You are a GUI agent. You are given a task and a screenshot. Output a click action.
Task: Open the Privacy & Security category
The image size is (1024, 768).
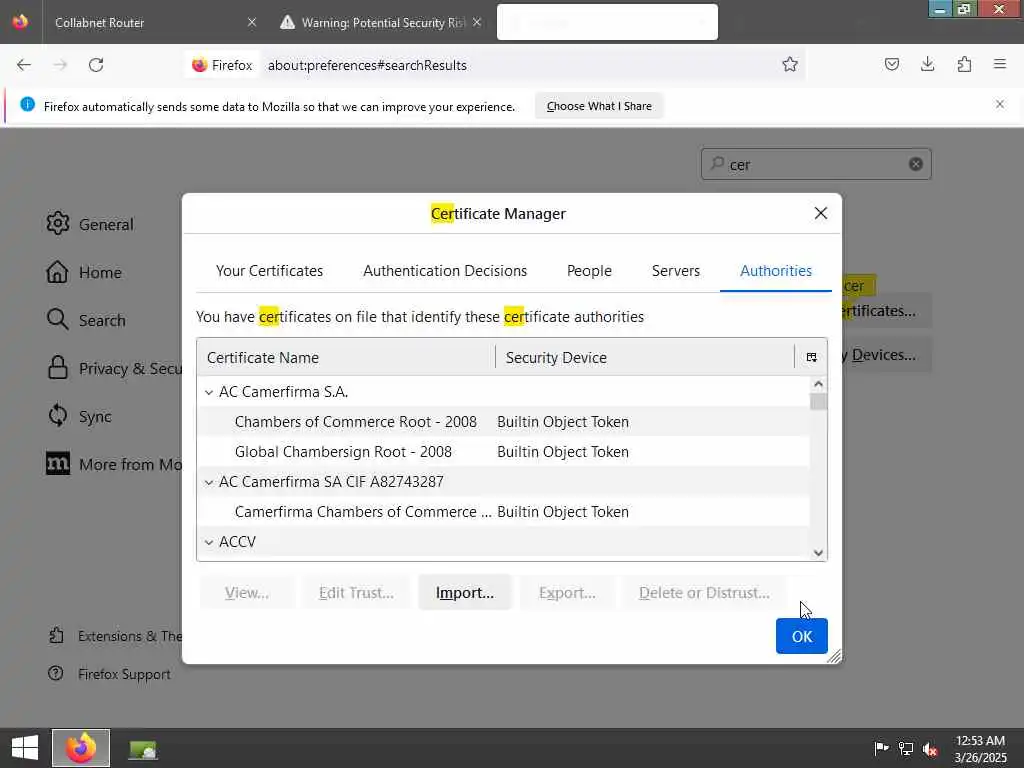point(114,368)
